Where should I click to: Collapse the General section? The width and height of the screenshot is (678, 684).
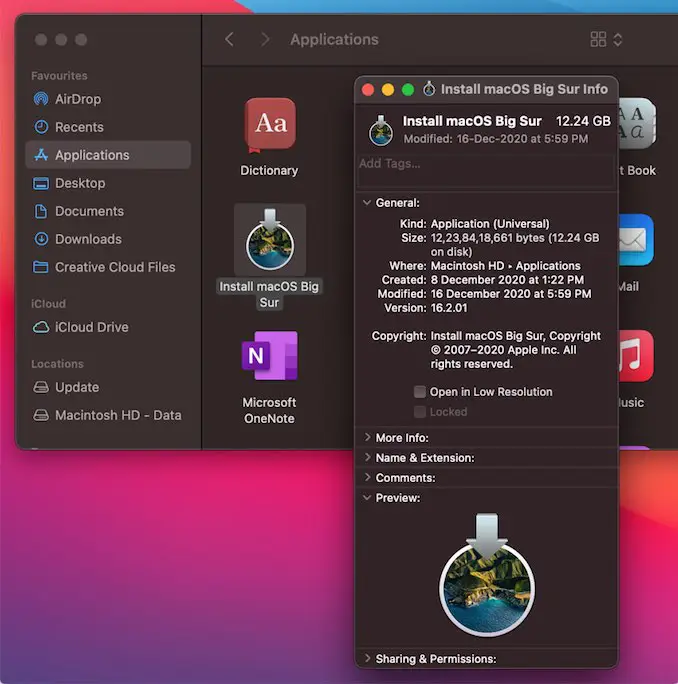pos(367,202)
